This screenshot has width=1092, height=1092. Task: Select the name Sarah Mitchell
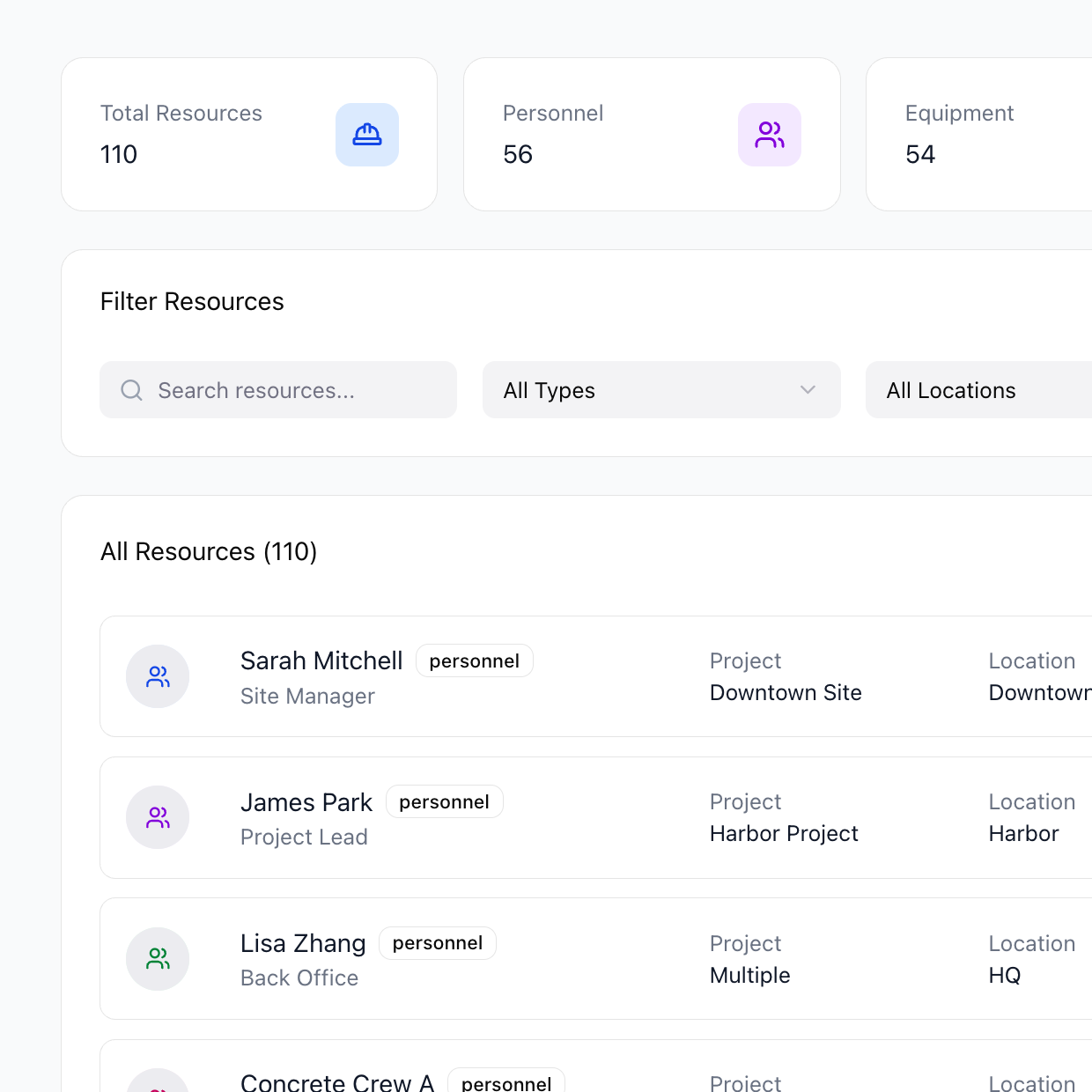(x=321, y=660)
